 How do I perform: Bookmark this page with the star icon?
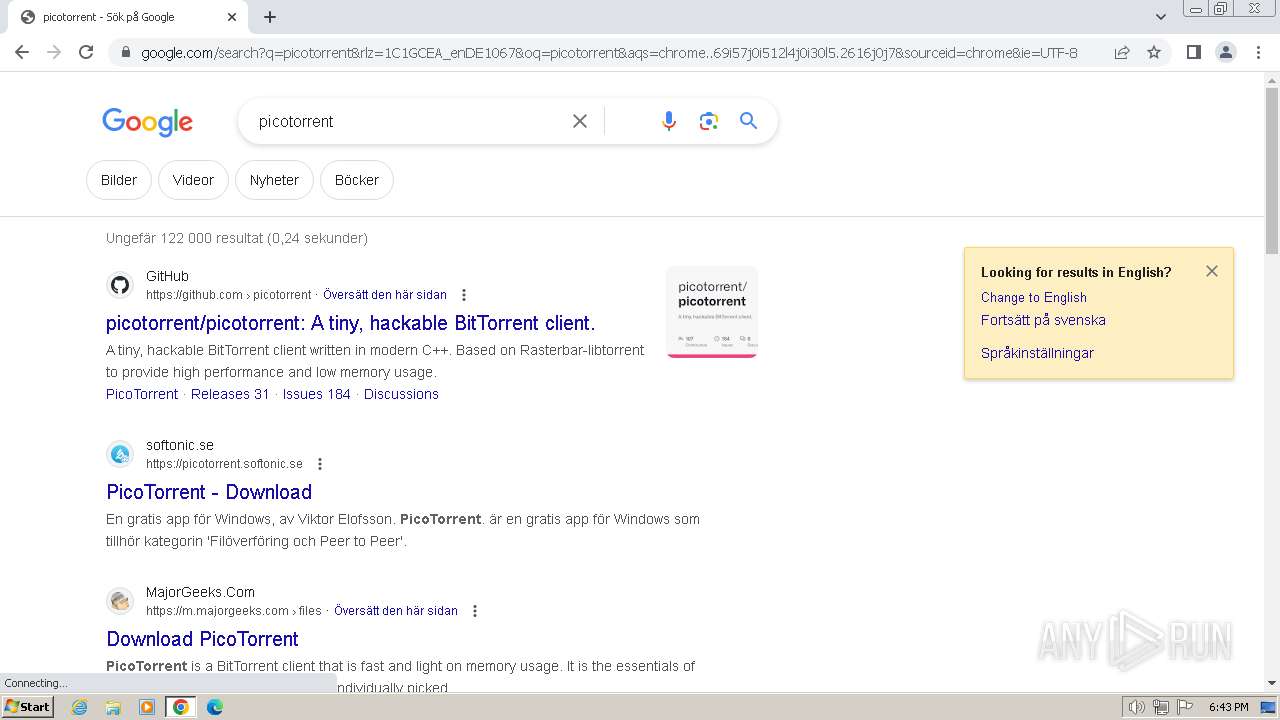point(1154,52)
